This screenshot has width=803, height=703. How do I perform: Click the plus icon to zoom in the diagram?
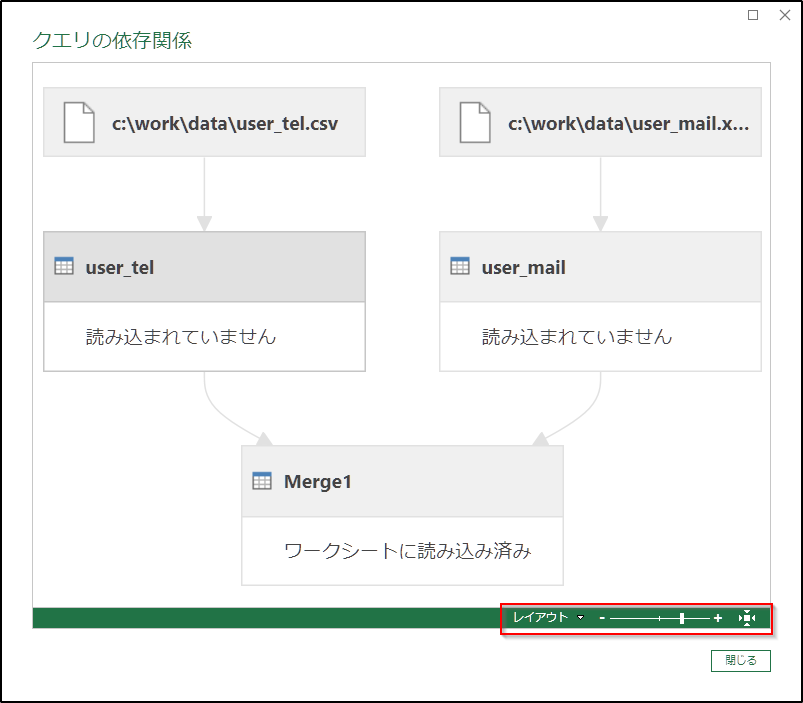point(717,618)
